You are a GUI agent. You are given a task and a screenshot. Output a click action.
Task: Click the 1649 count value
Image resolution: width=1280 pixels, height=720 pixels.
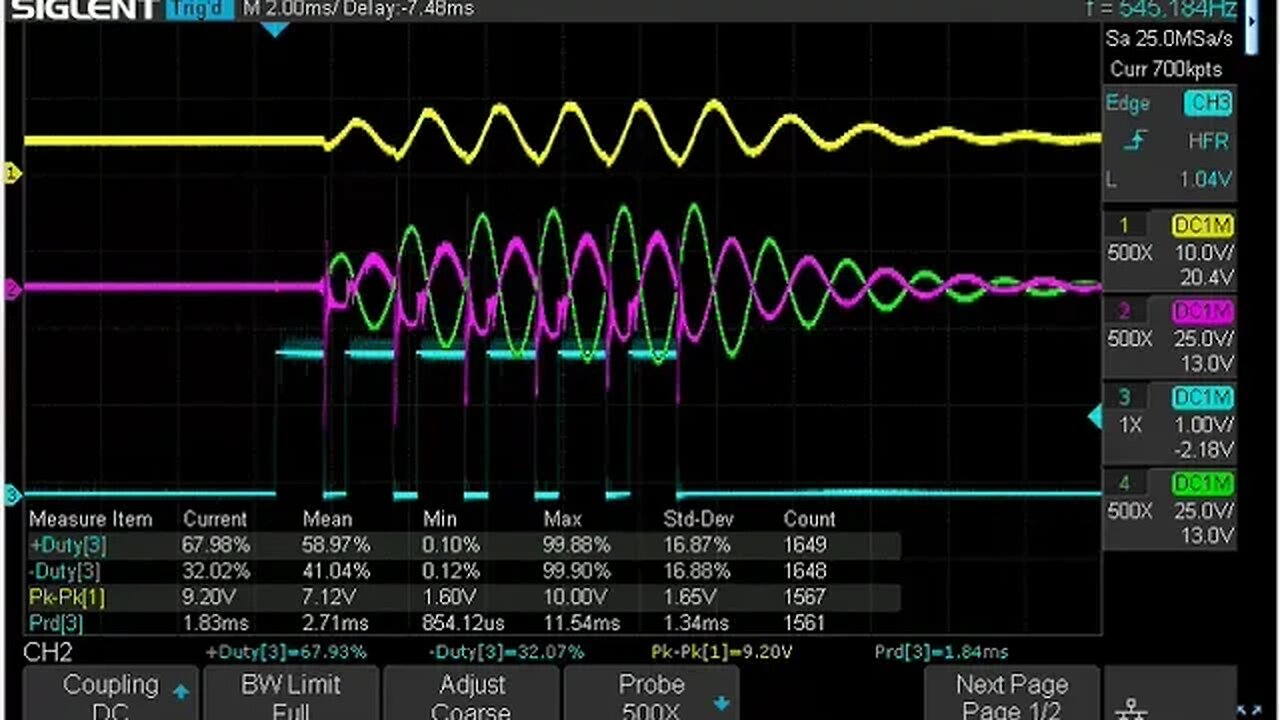pyautogui.click(x=806, y=545)
